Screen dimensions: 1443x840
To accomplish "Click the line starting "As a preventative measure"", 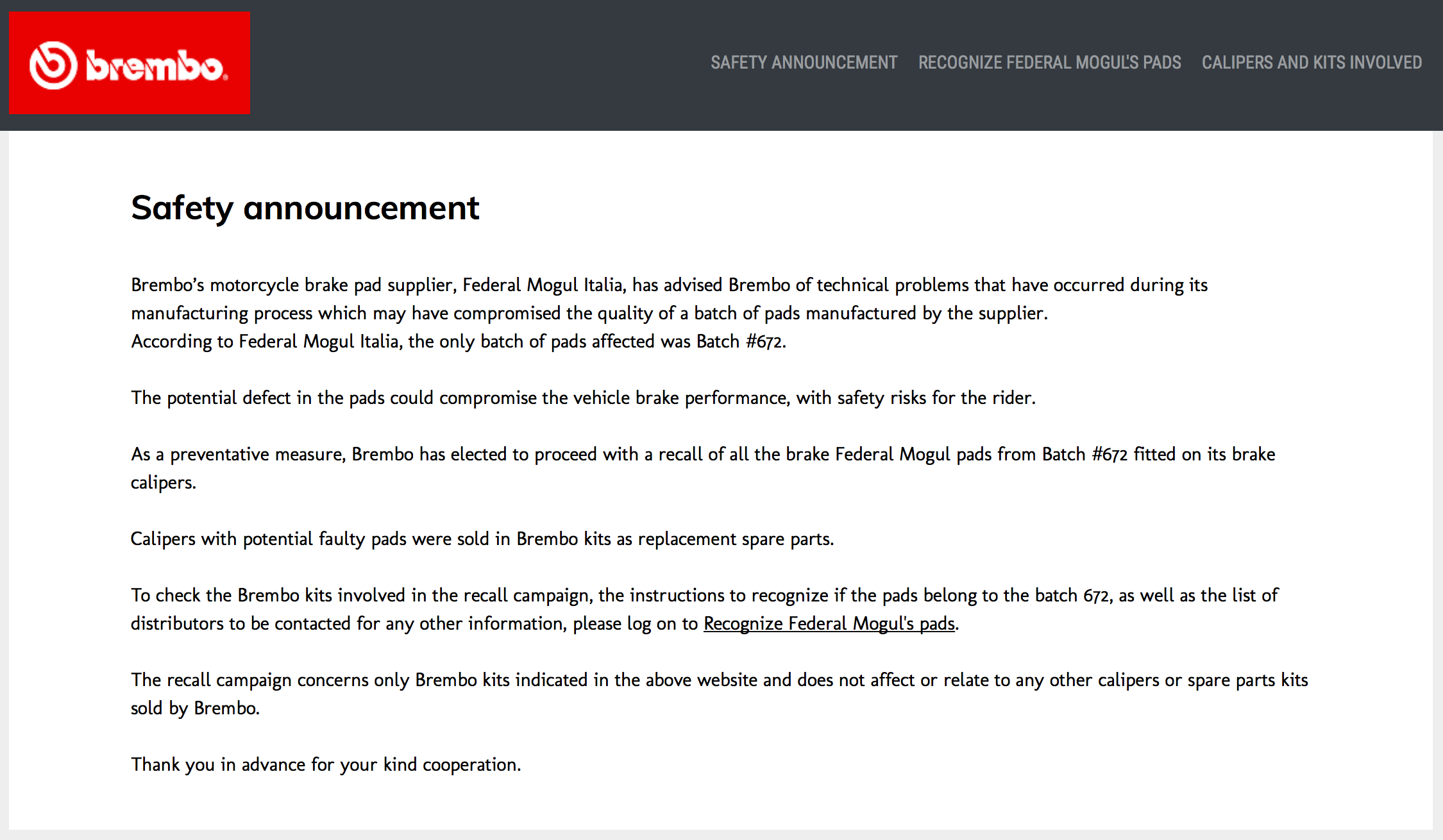I will [x=702, y=454].
